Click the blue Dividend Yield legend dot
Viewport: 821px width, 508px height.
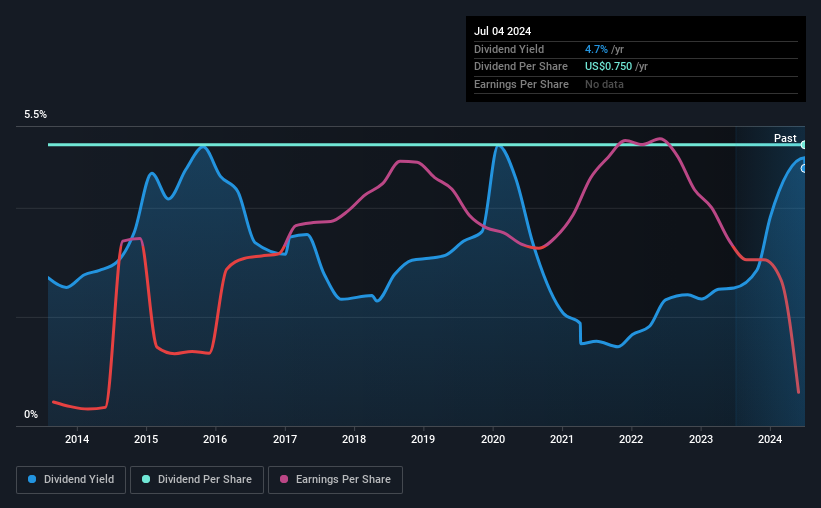pos(32,479)
